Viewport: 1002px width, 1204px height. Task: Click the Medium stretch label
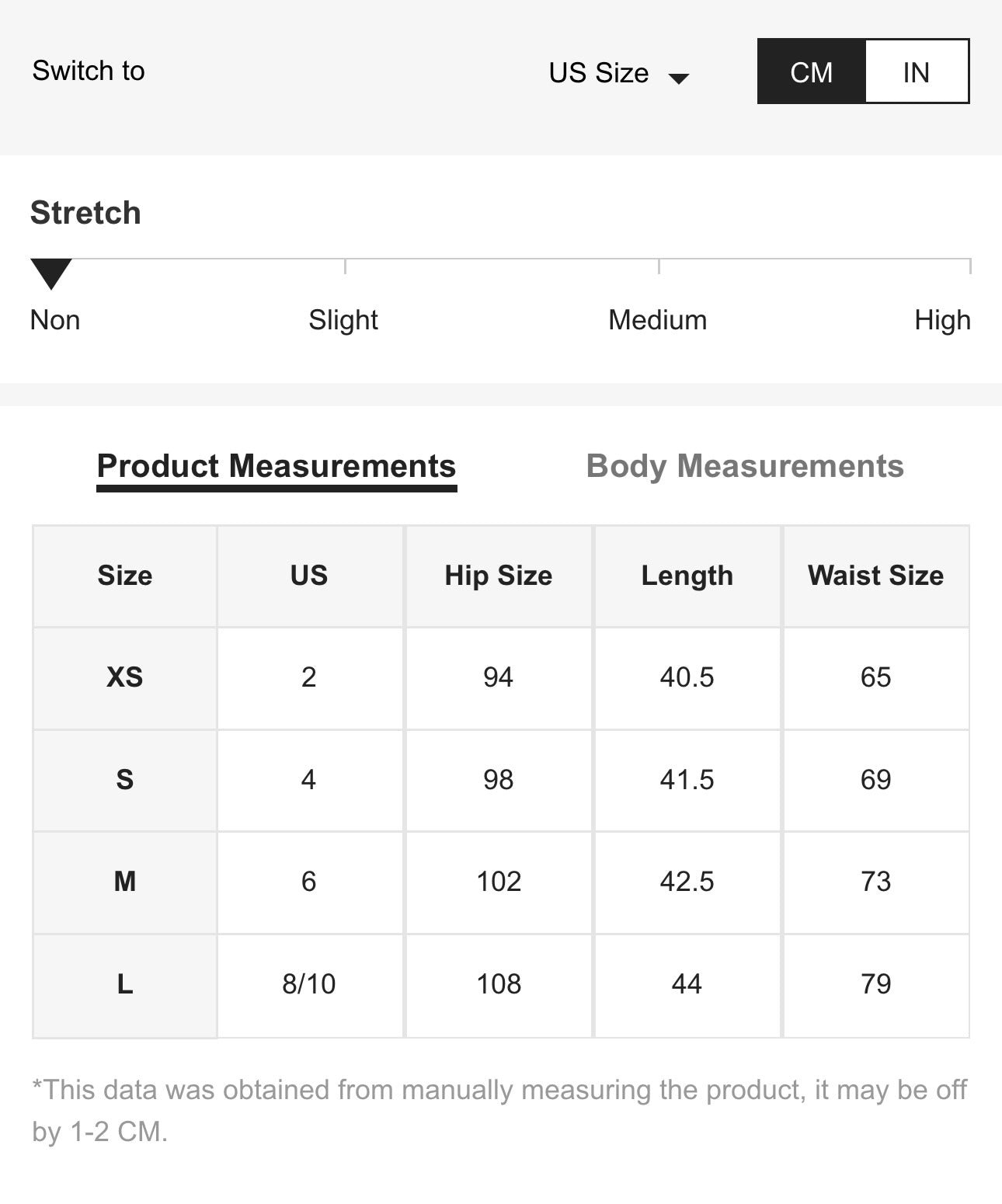[657, 320]
